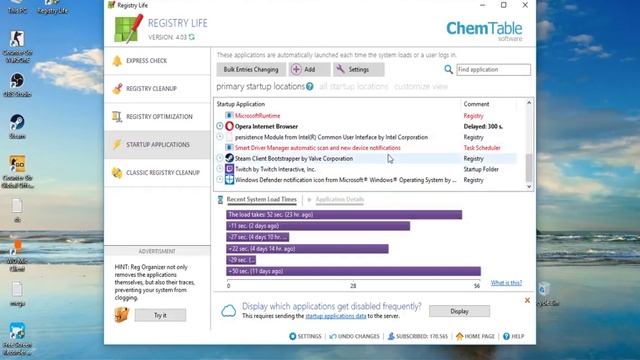Click the Comment column header
This screenshot has width=640, height=360.
pyautogui.click(x=489, y=104)
